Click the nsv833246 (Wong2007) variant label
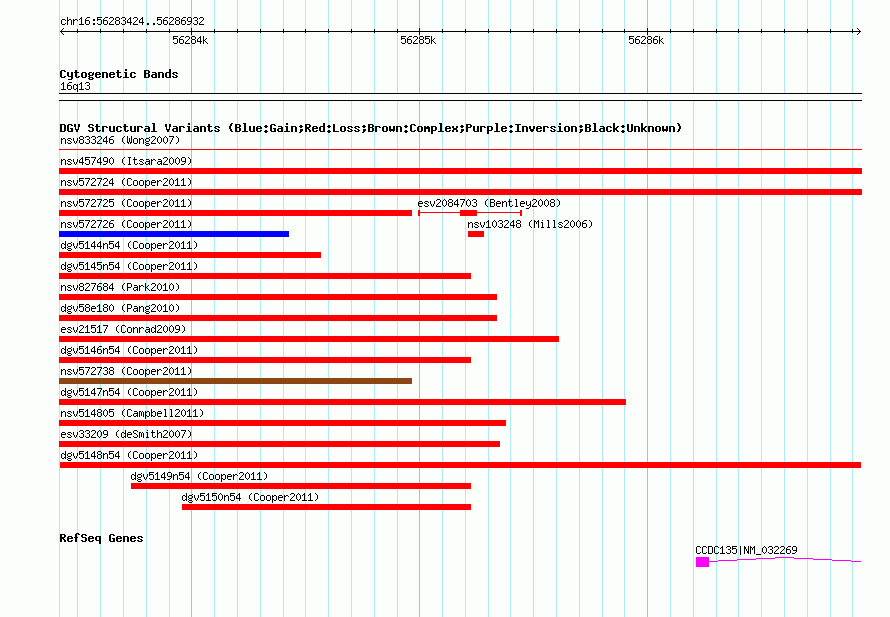Screen dimensions: 890x617 (120, 140)
